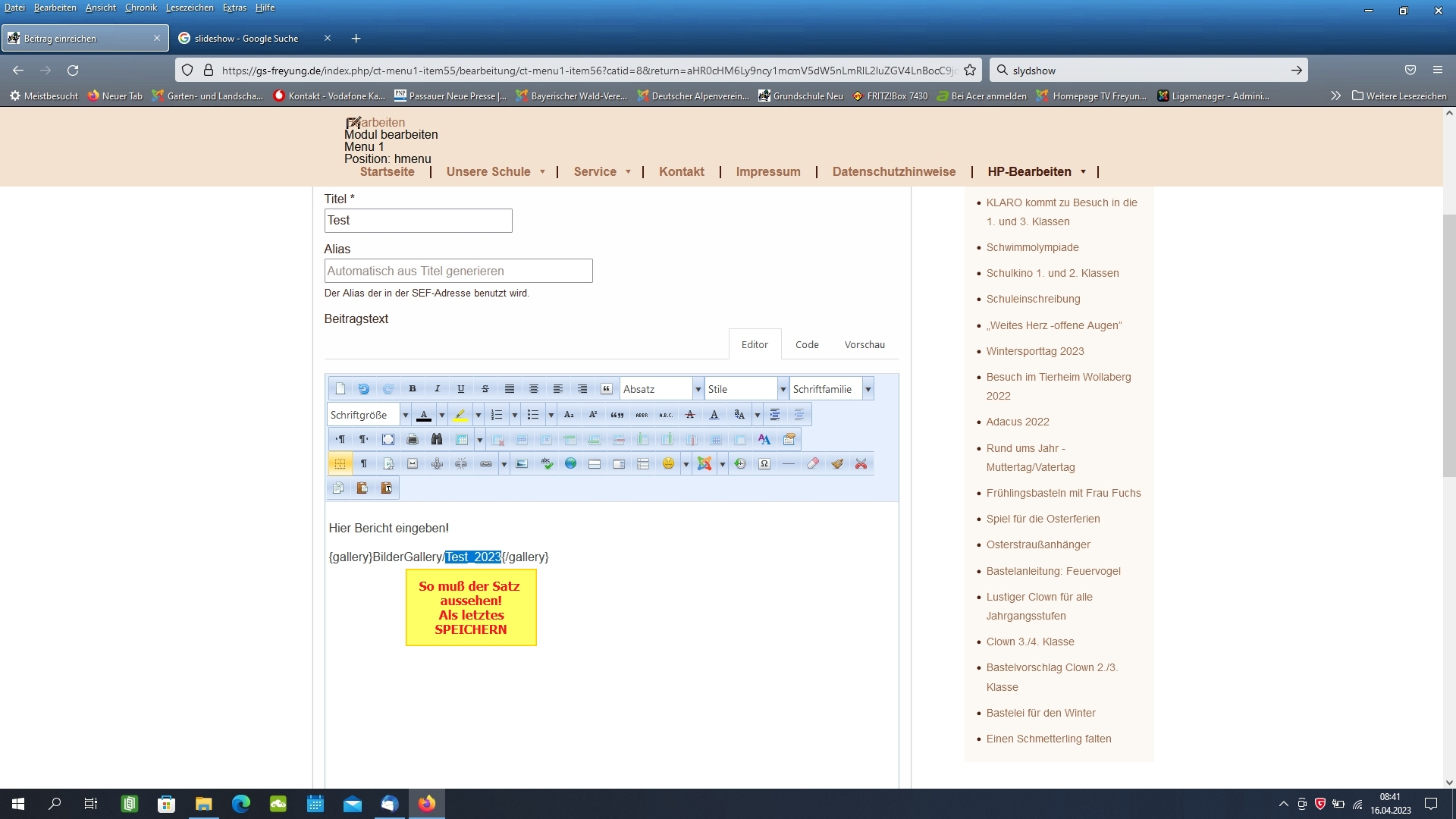1456x819 pixels.
Task: Click the undo arrow in editor toolbar
Action: (364, 389)
